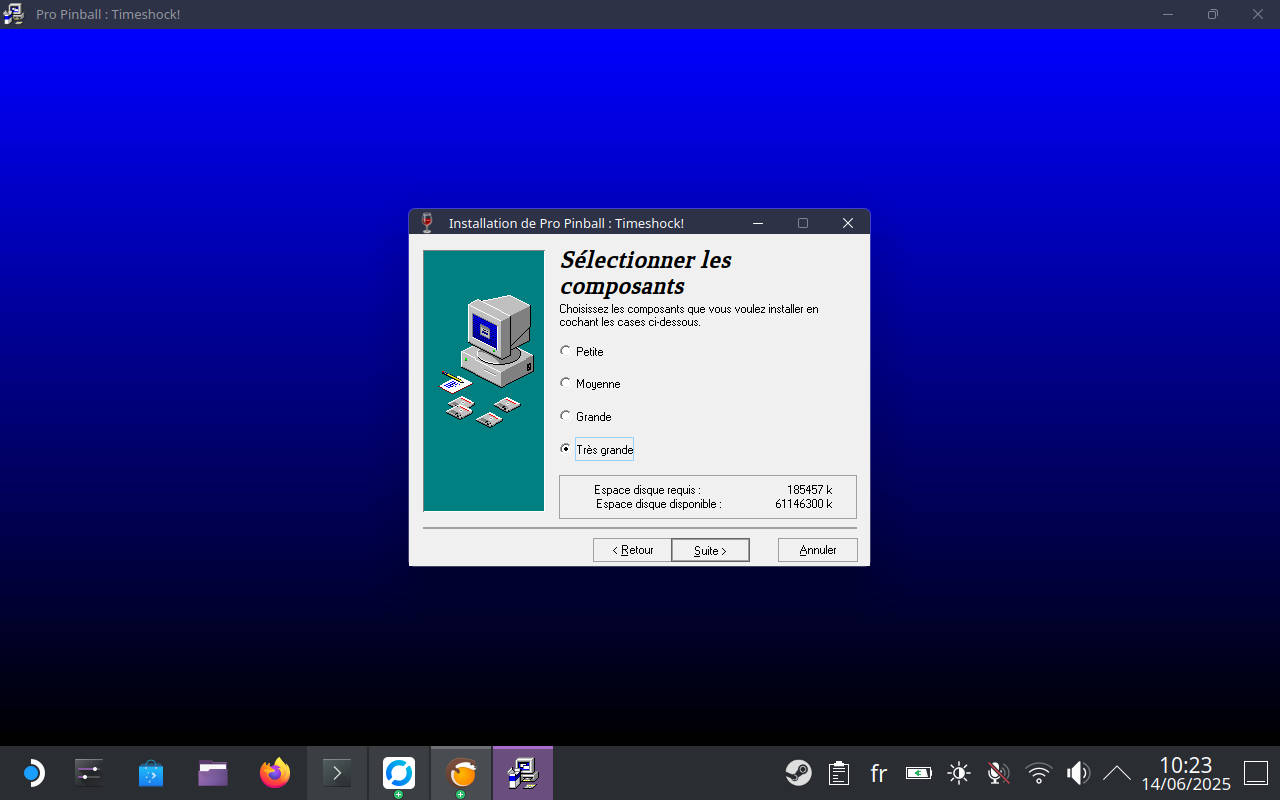Open the application launcher on taskbar
This screenshot has height=800, width=1280.
click(32, 773)
